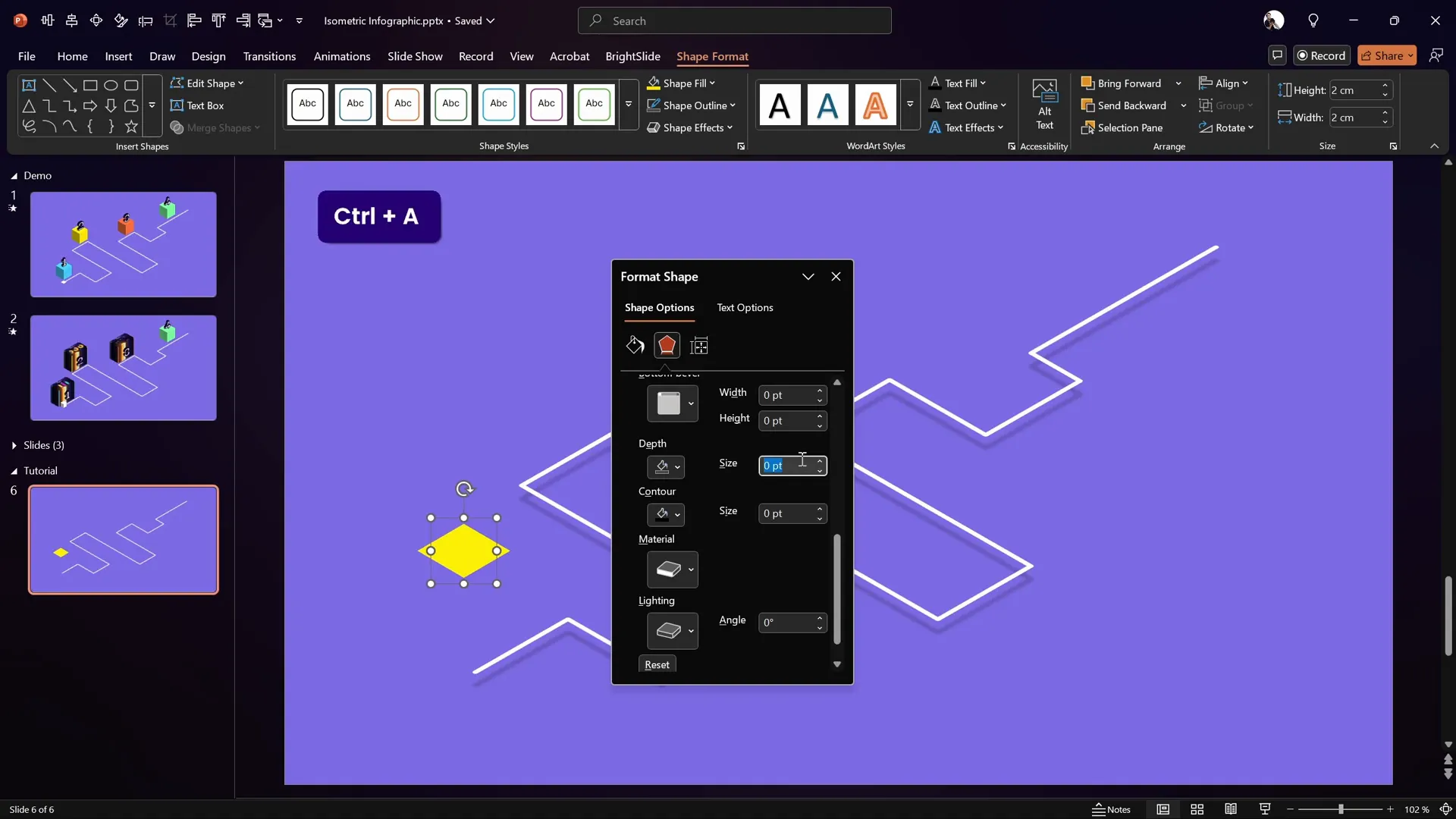
Task: Click the Search box in title bar
Action: (x=734, y=20)
